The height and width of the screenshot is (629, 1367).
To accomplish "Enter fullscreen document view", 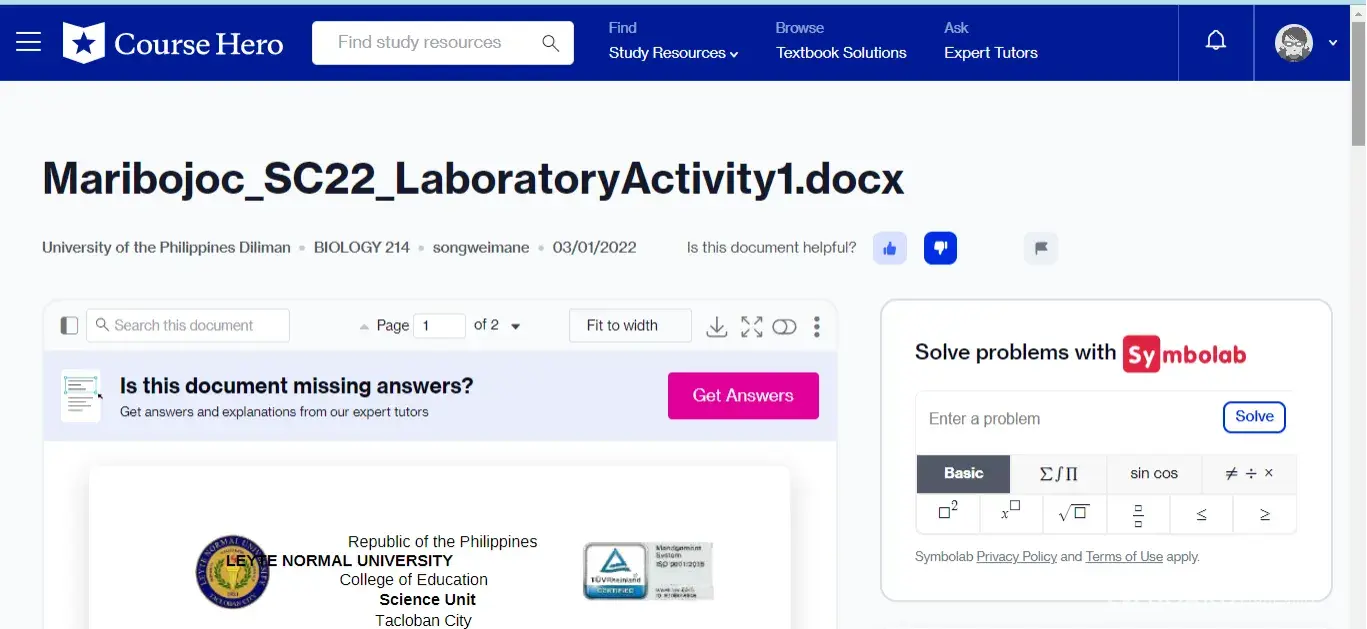I will (751, 326).
